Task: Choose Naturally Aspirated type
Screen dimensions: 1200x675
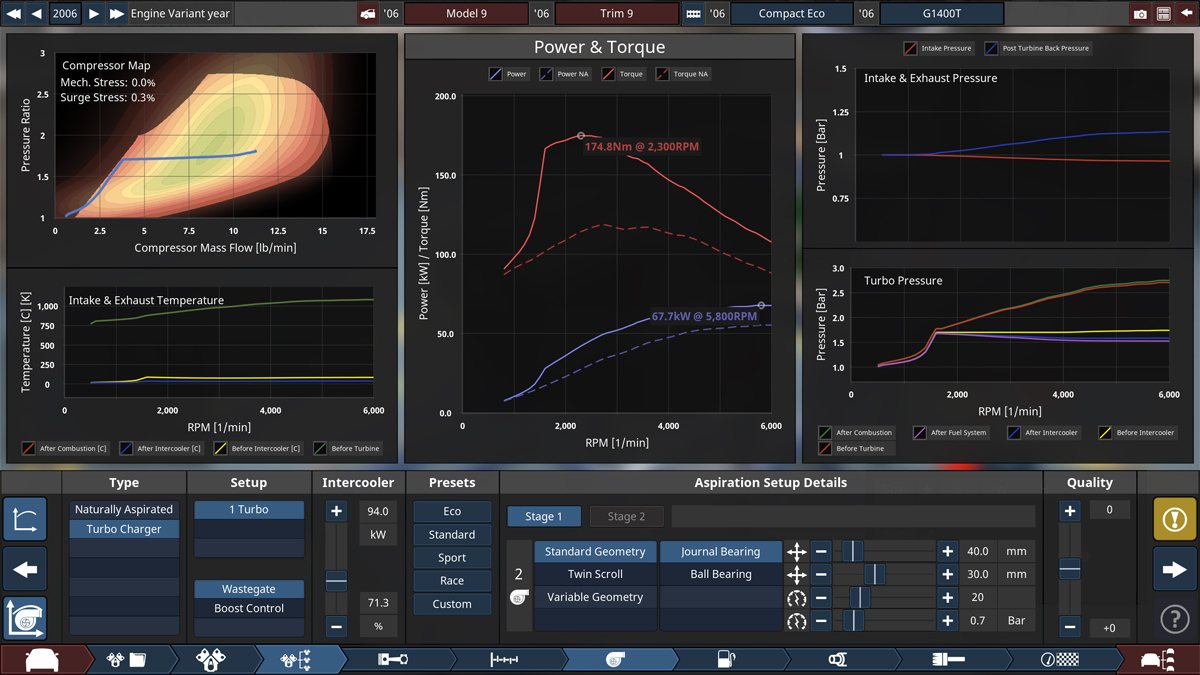Action: (124, 509)
